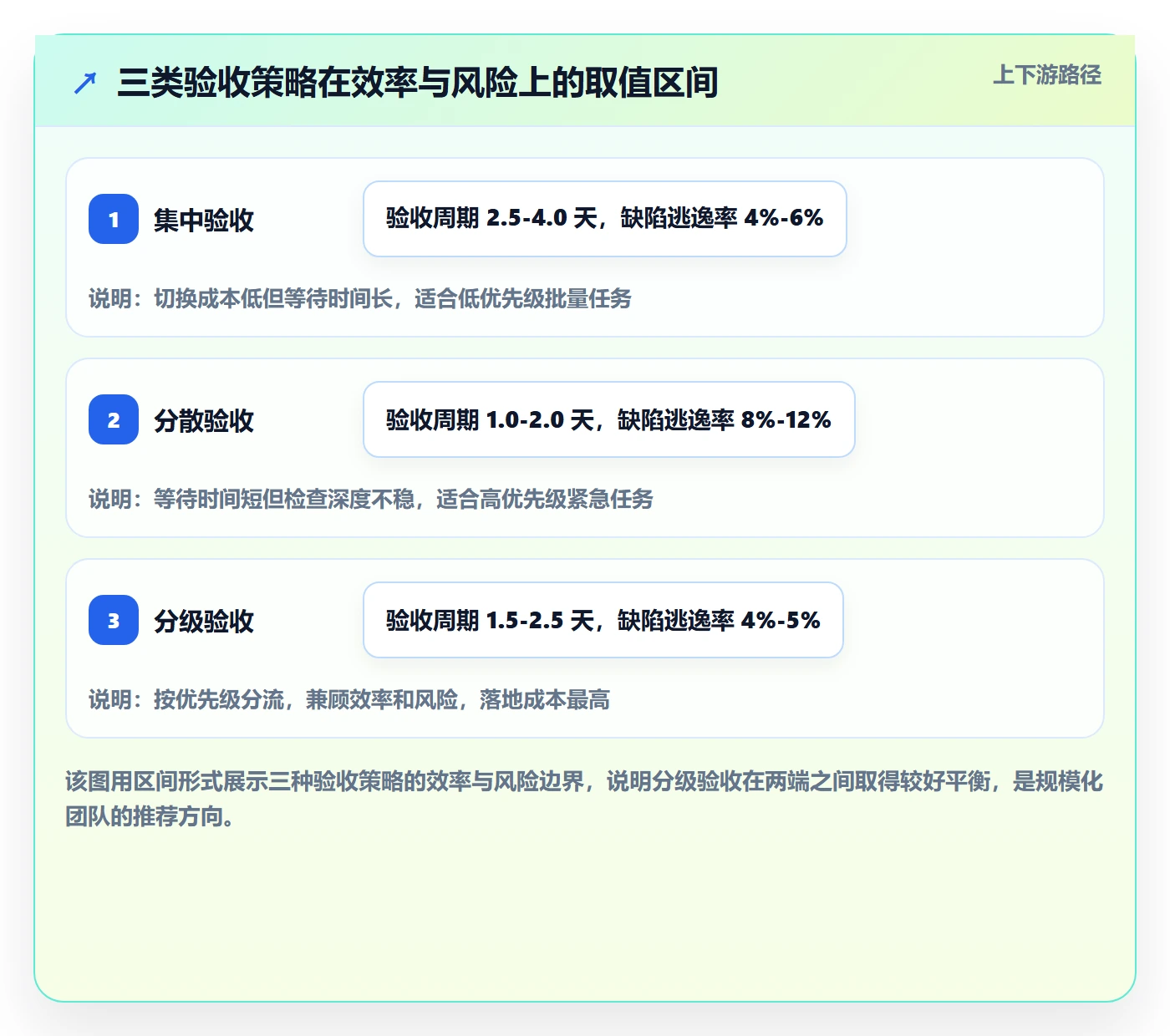This screenshot has width=1170, height=1036.
Task: Select the 分散验收 strategy name
Action: pyautogui.click(x=204, y=420)
